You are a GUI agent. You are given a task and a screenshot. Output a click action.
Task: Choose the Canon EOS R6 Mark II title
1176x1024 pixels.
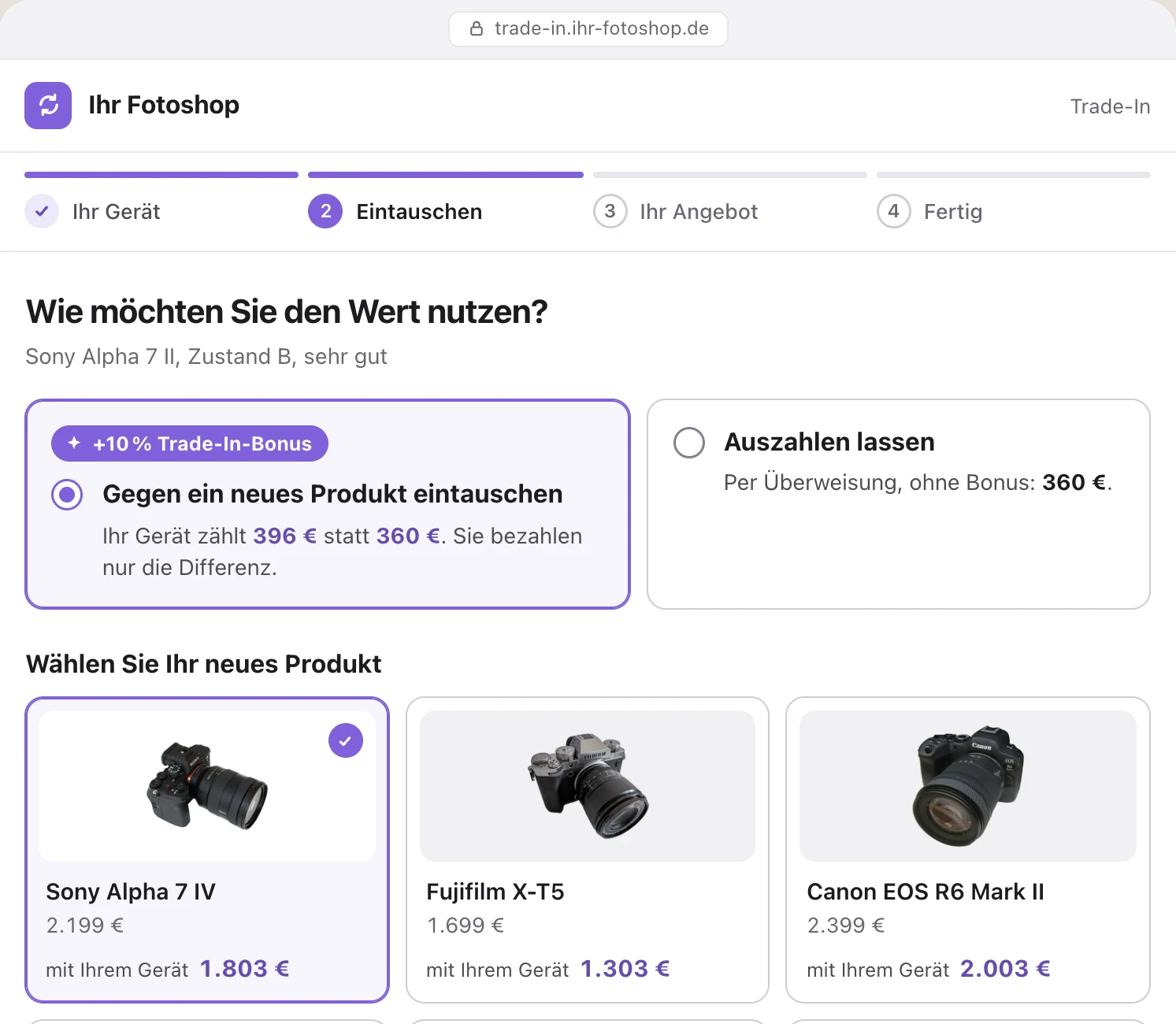(926, 892)
